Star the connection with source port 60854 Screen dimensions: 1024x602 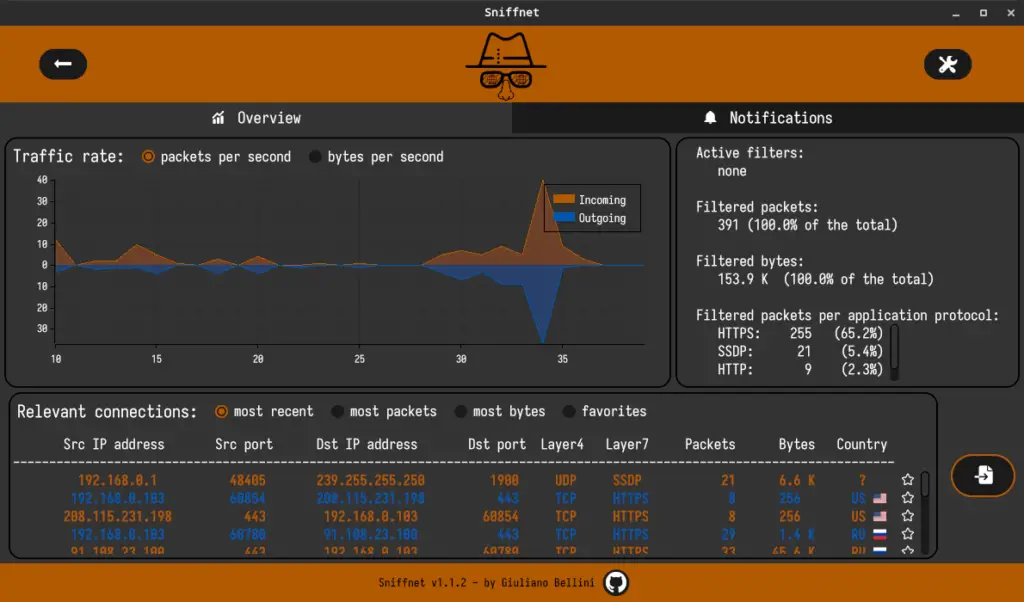pos(908,498)
